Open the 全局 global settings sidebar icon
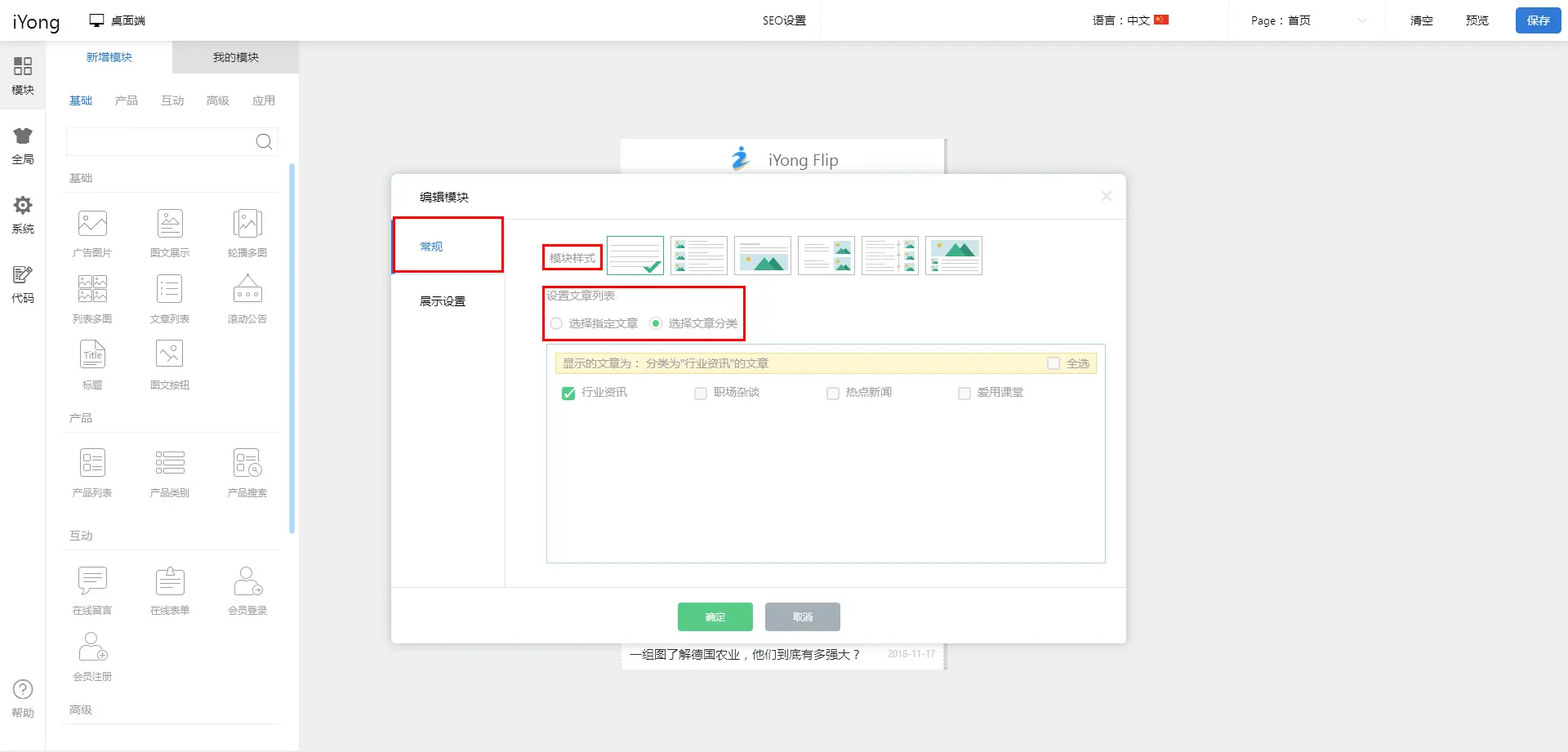This screenshot has width=1568, height=752. (23, 145)
